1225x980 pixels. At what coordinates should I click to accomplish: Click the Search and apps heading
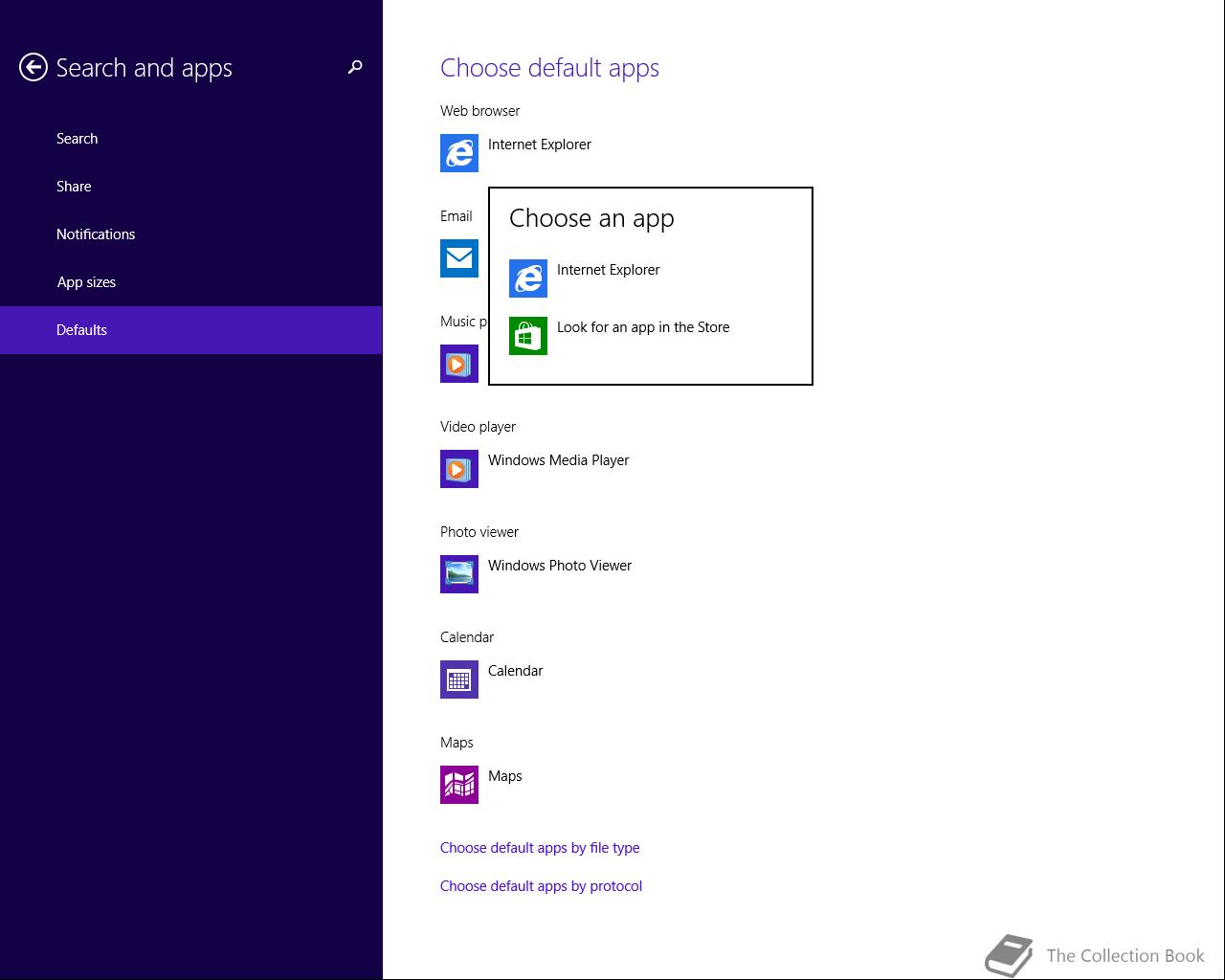pos(144,68)
